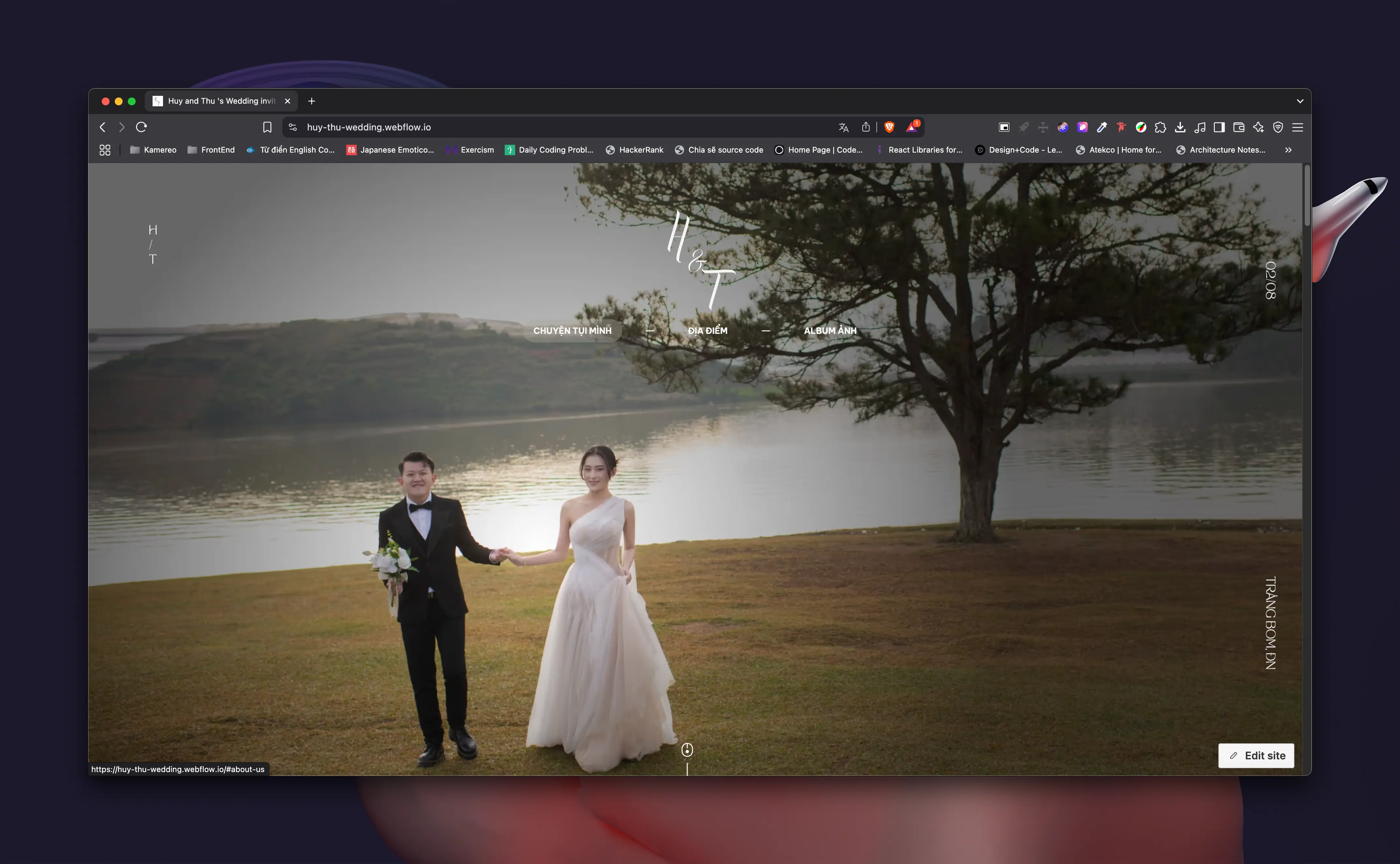Click the translate page icon
Viewport: 1400px width, 864px height.
click(843, 127)
